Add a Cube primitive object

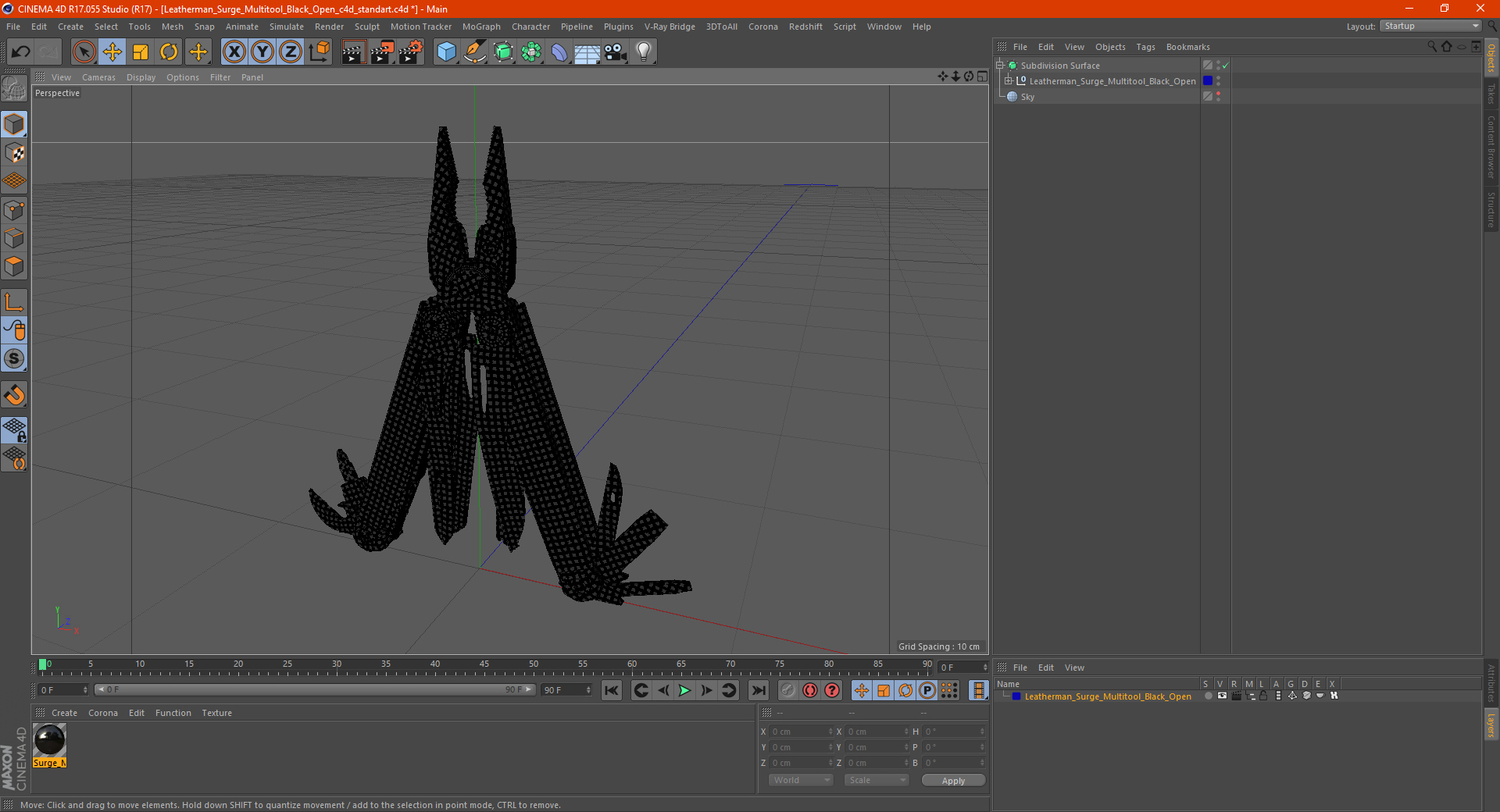[x=446, y=52]
